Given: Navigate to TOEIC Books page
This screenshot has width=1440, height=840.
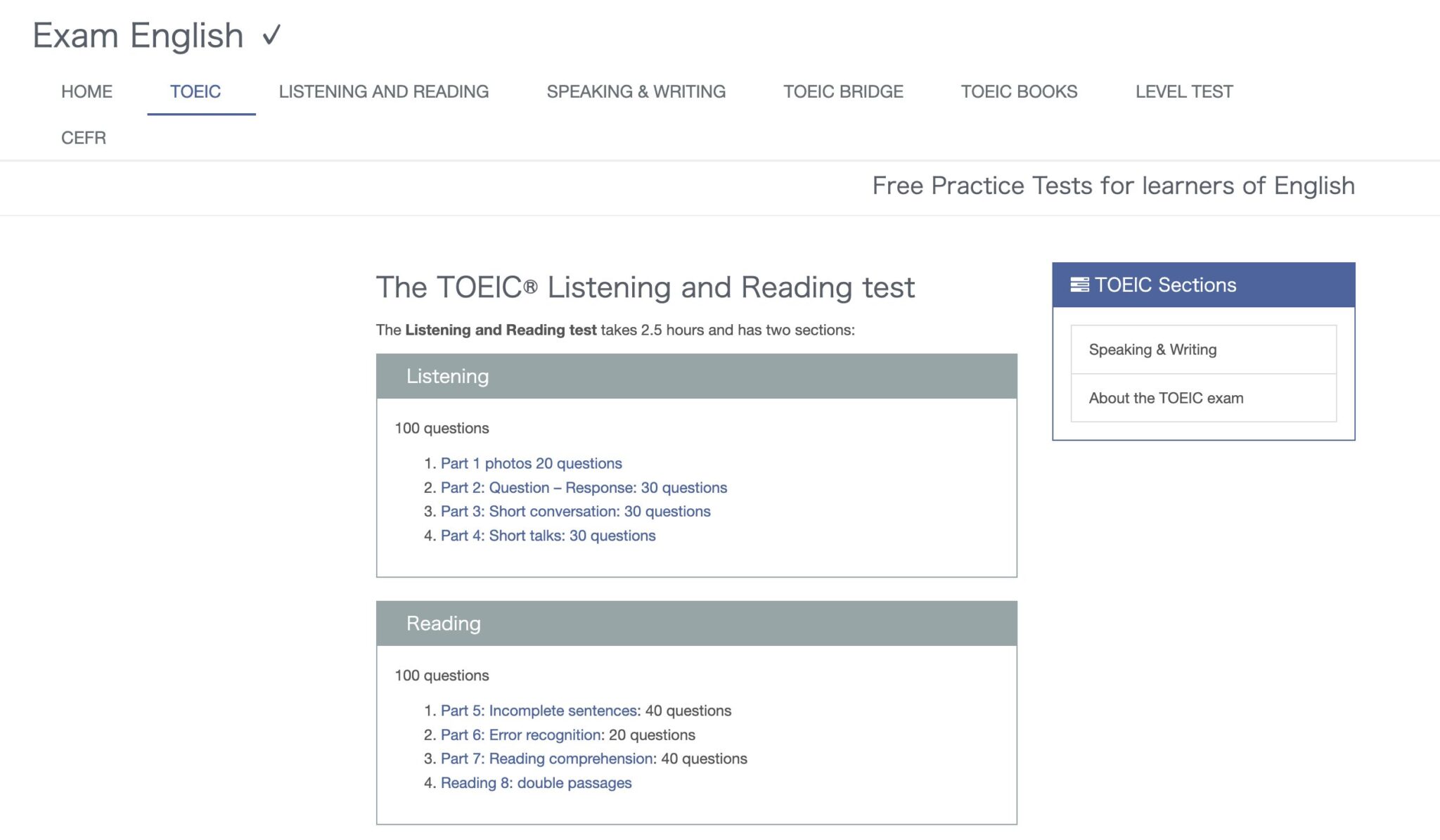Looking at the screenshot, I should click(1019, 91).
